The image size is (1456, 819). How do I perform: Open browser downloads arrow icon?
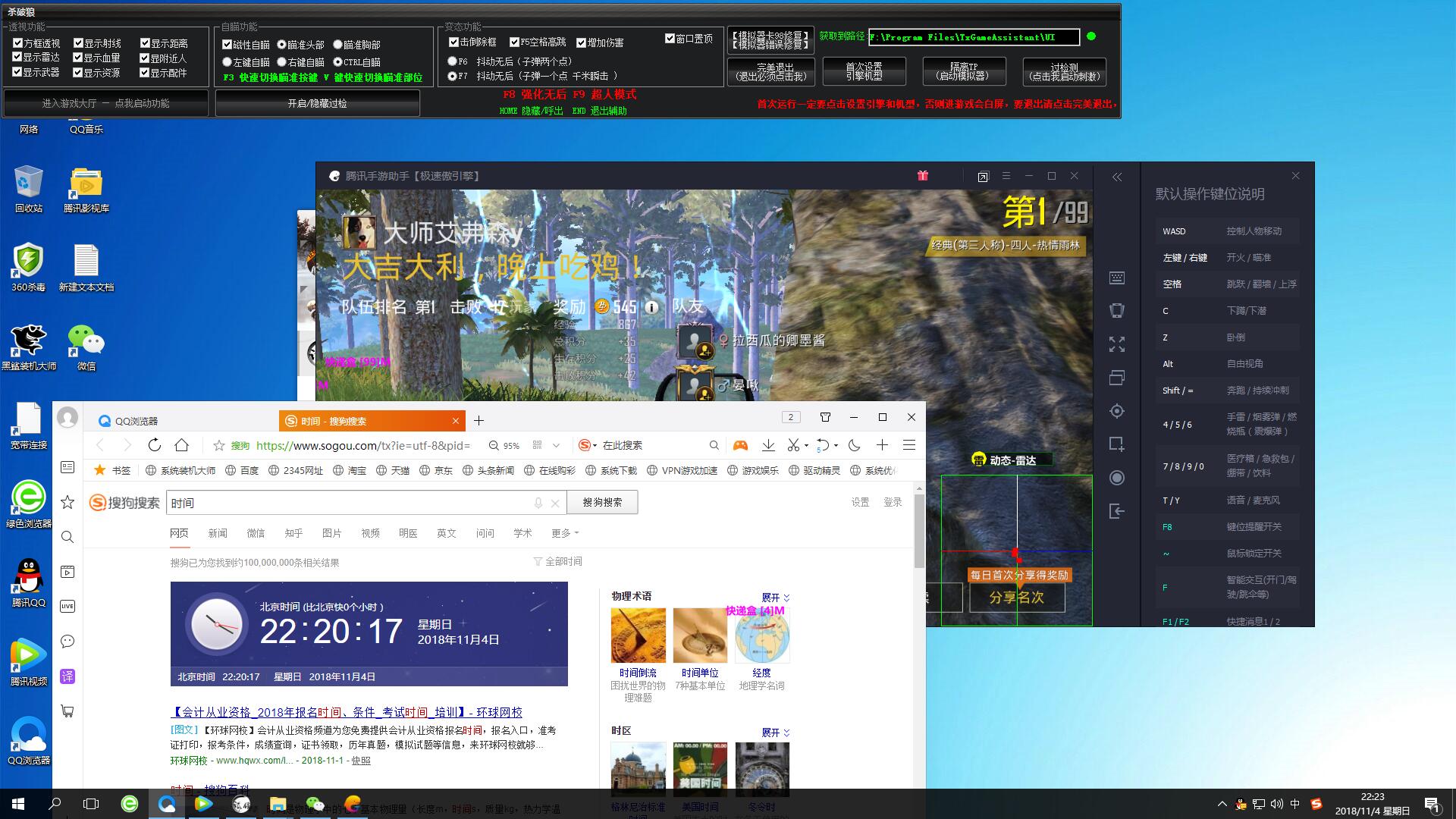(768, 446)
